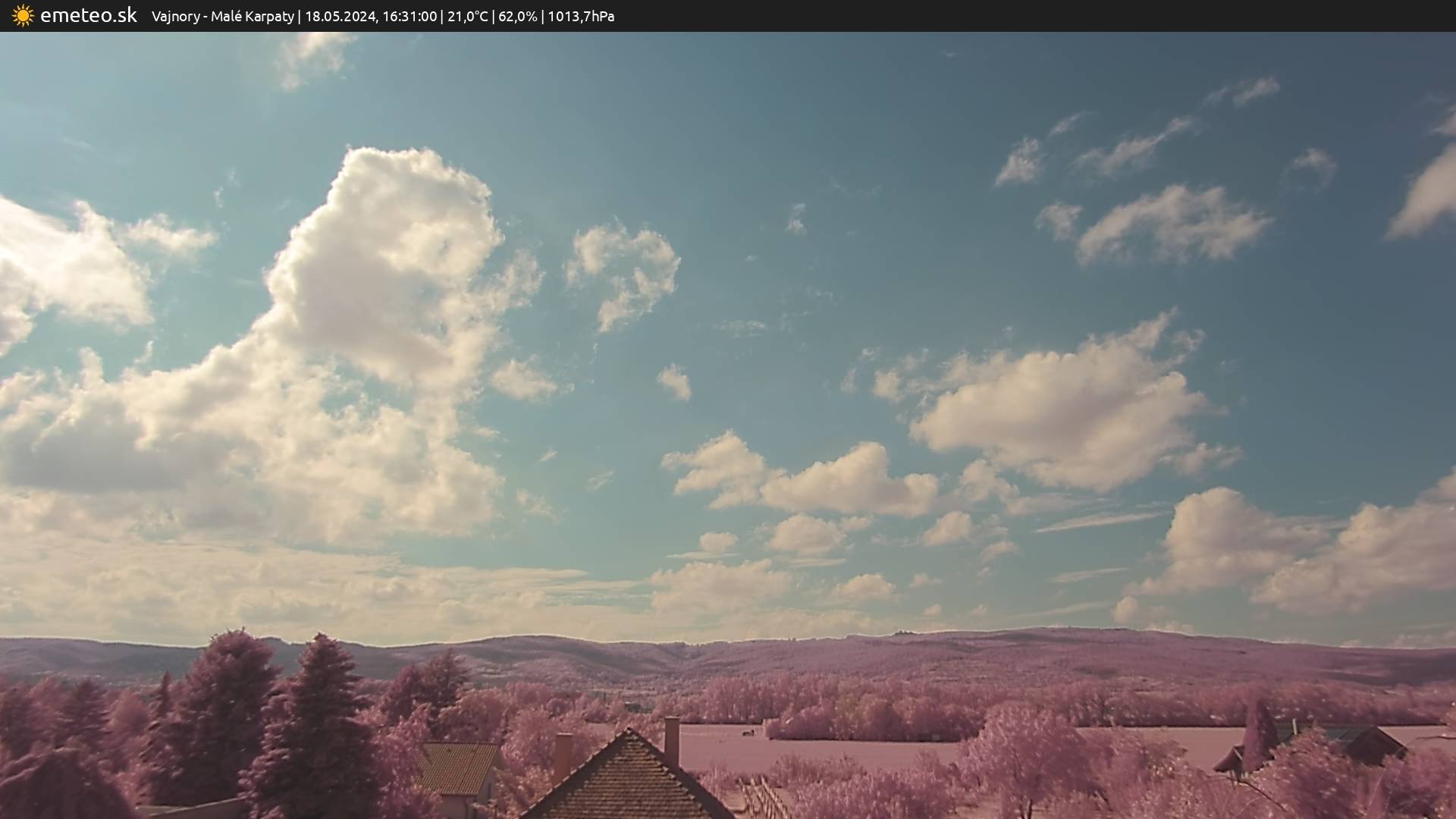1456x819 pixels.
Task: Click the brick chimney on the central roof
Action: (672, 740)
